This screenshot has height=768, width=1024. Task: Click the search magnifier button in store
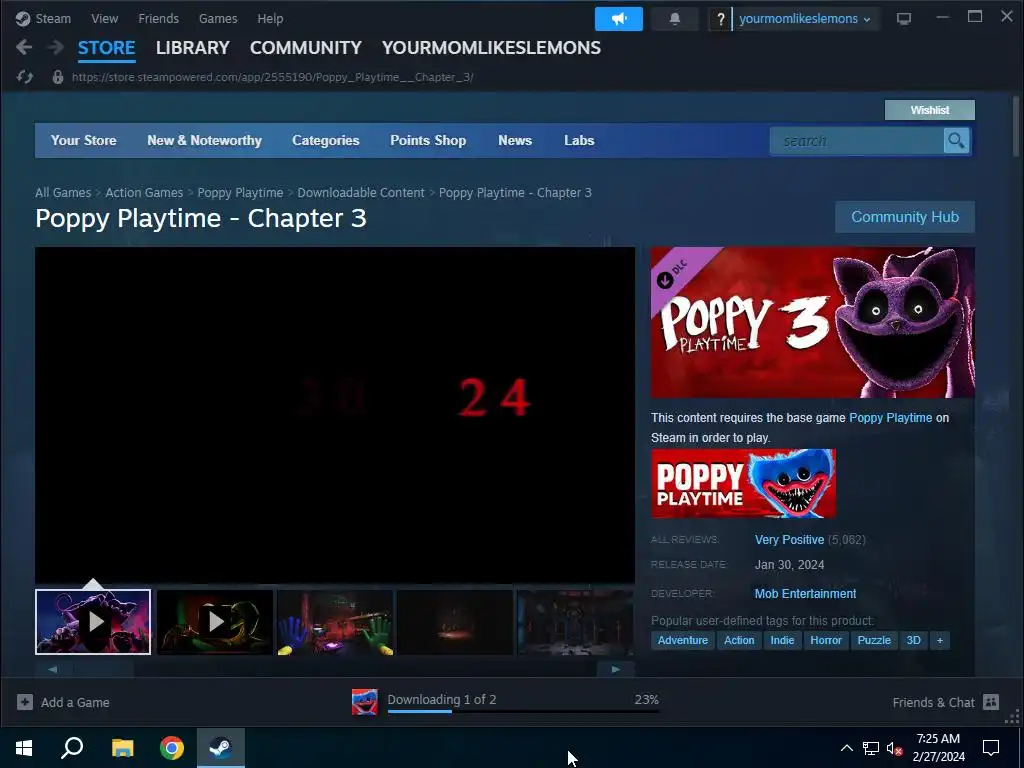[x=956, y=140]
